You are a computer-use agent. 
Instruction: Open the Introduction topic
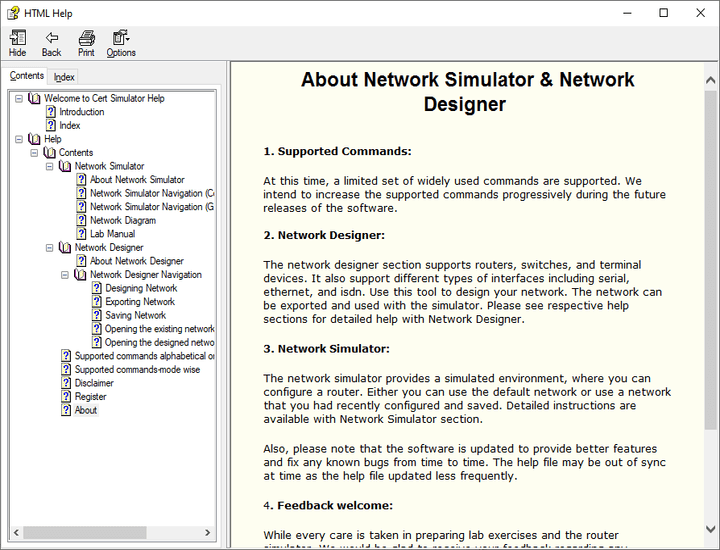click(82, 112)
